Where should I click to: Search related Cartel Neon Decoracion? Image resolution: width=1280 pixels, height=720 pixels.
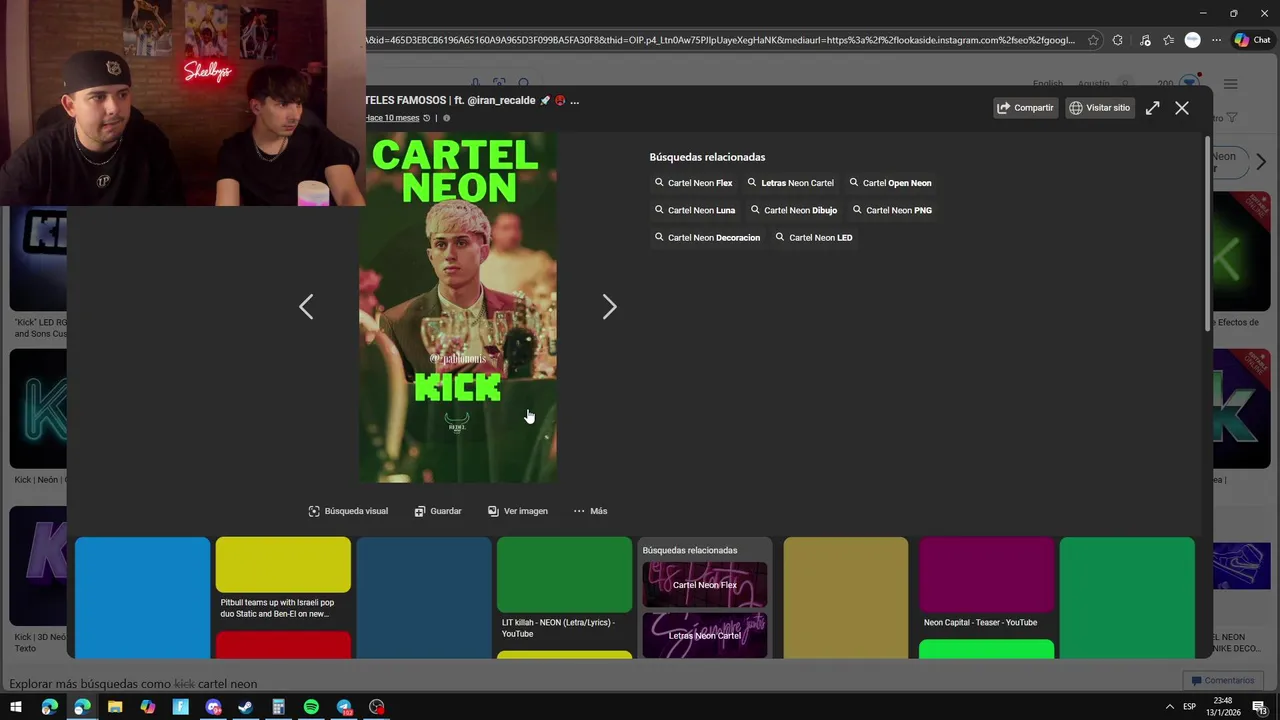(707, 238)
